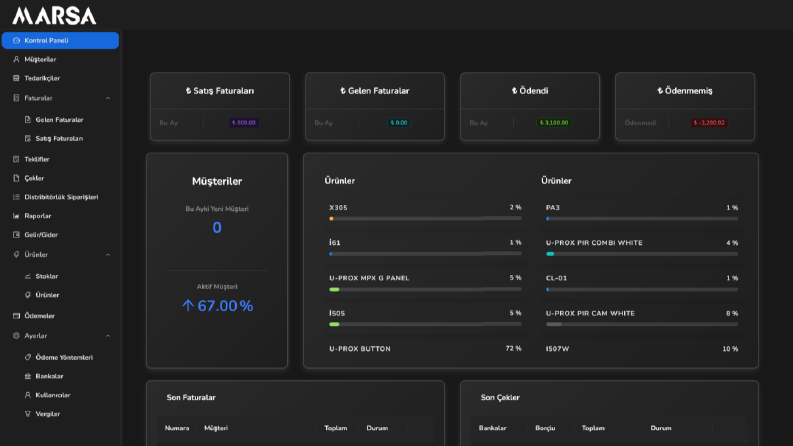The image size is (793, 446).
Task: Click the I507W product label
Action: coord(557,349)
